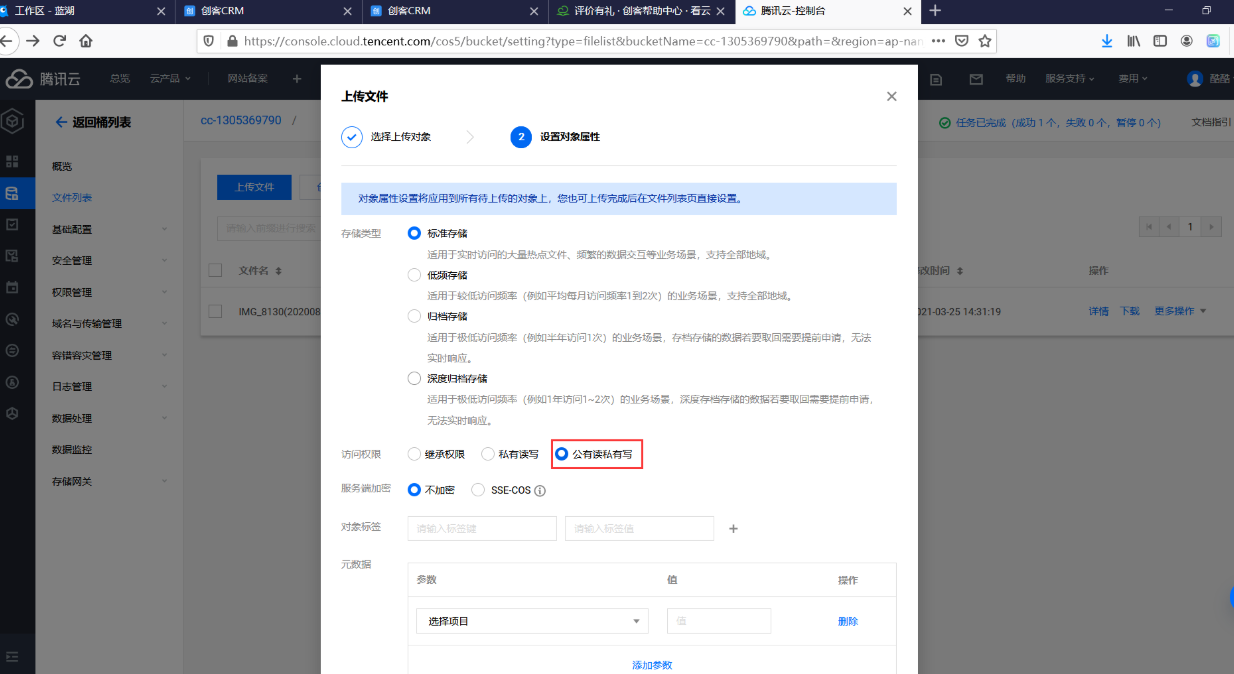The image size is (1234, 674).
Task: Open new browser tab with plus icon
Action: click(935, 11)
